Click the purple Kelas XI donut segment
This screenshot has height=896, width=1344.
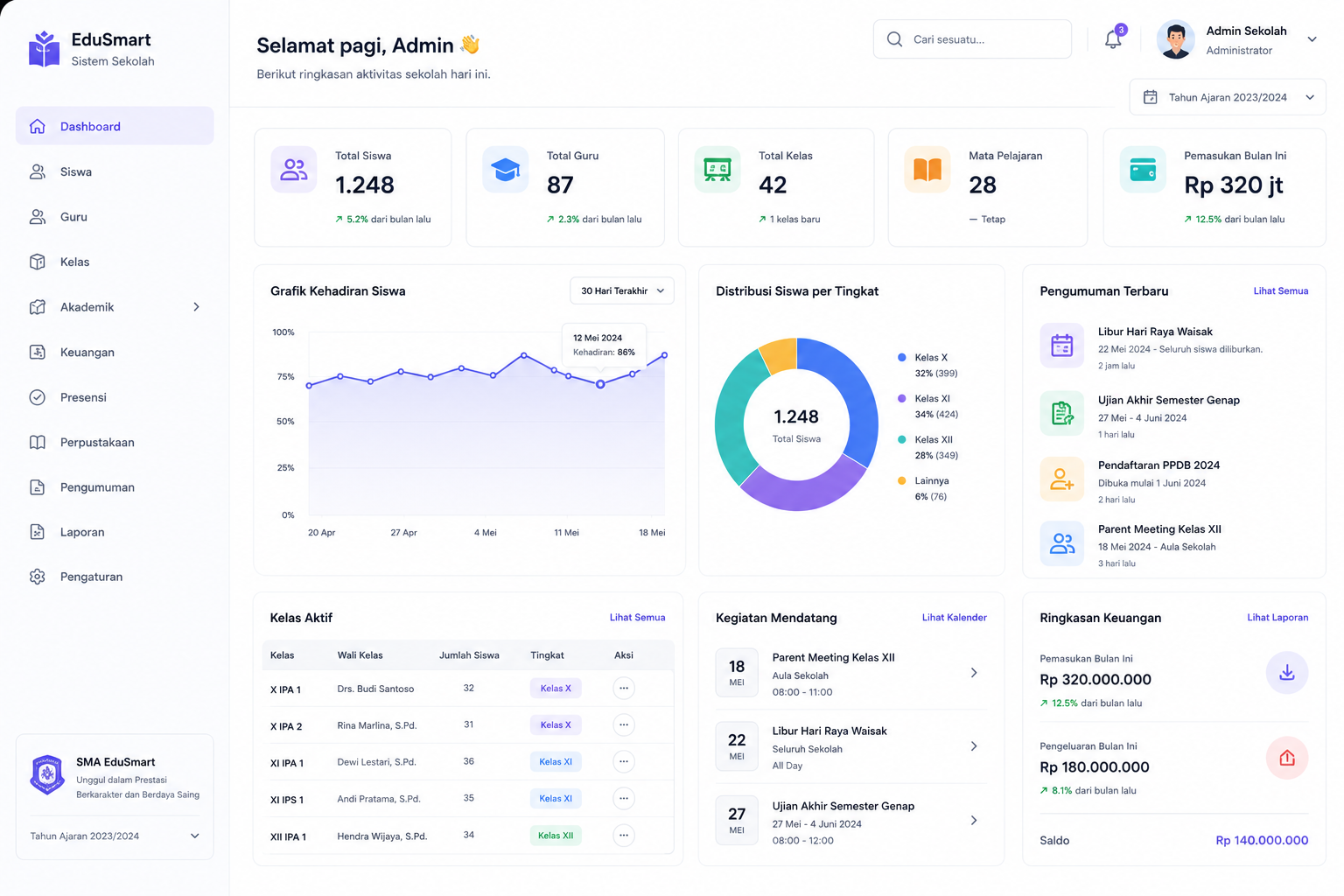pos(803,486)
